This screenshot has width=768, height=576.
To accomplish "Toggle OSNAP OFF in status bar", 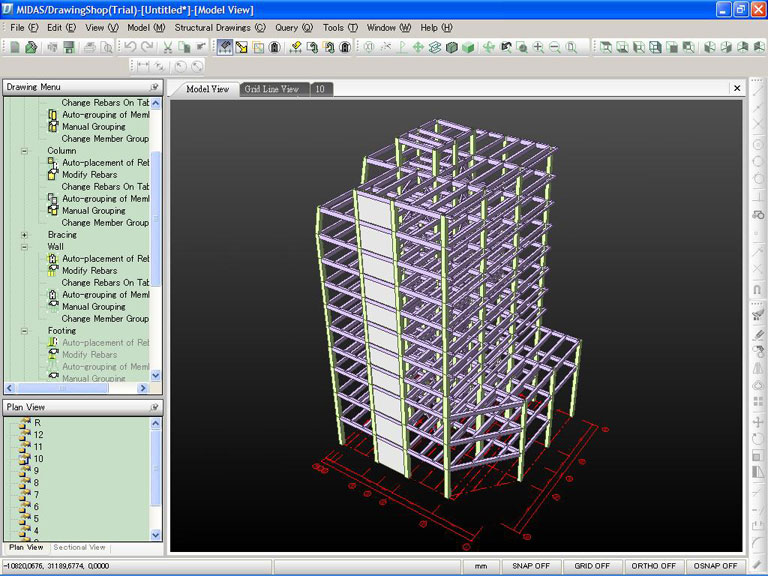I will pos(716,566).
